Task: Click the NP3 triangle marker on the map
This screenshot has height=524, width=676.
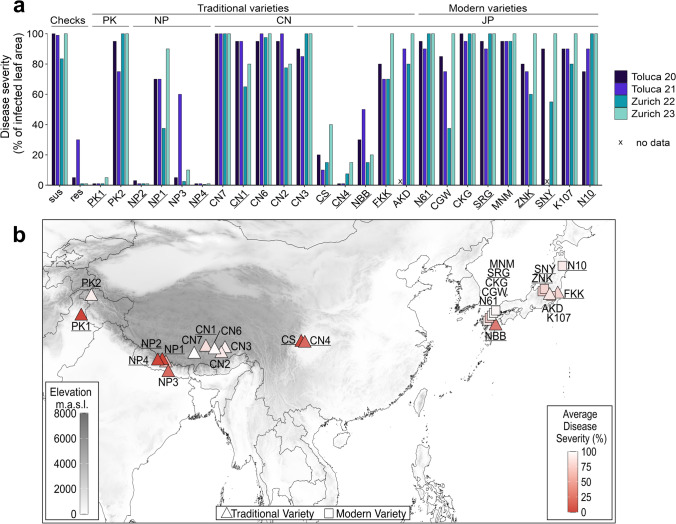Action: tap(168, 370)
